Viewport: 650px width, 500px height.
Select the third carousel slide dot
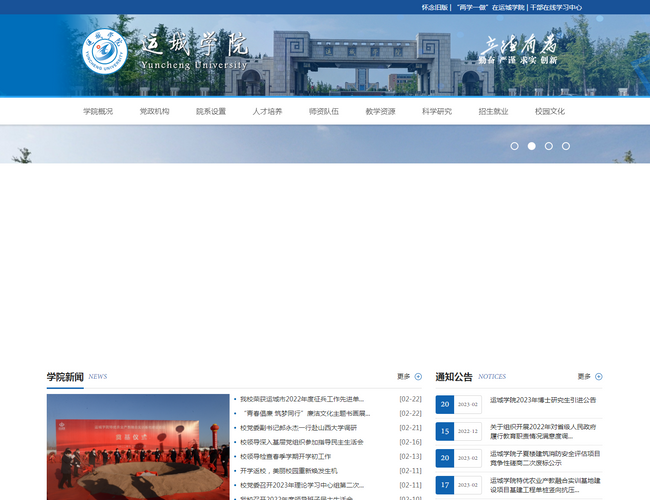pos(548,146)
